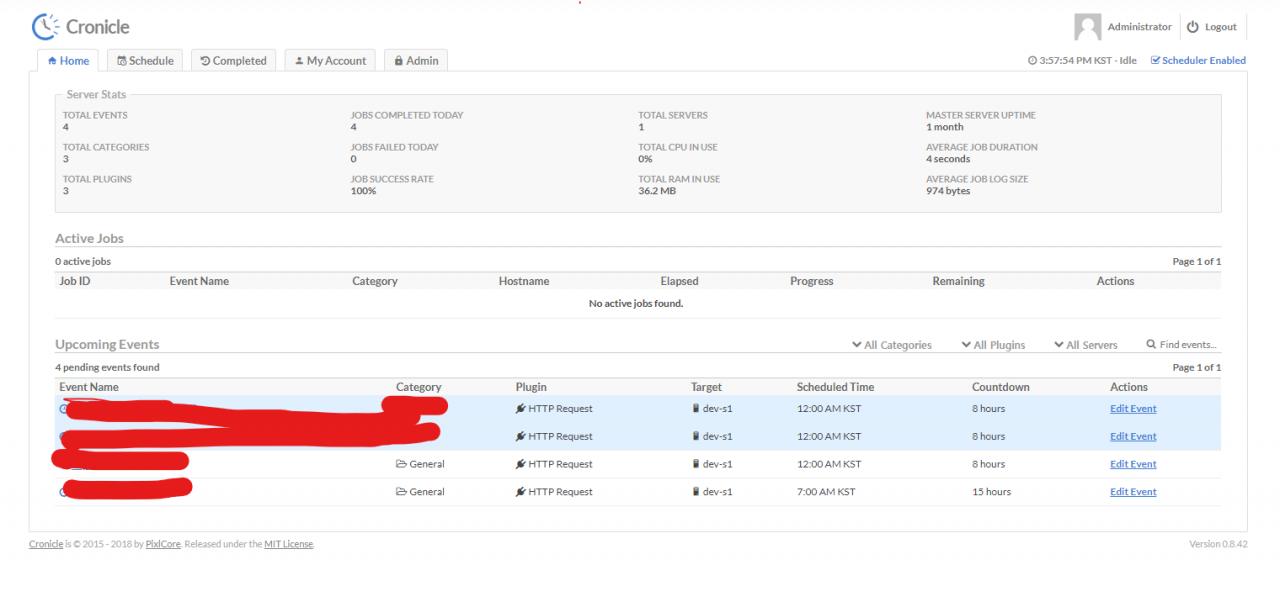Go to the My Account tab
Screen dimensions: 1280x602
pos(330,61)
